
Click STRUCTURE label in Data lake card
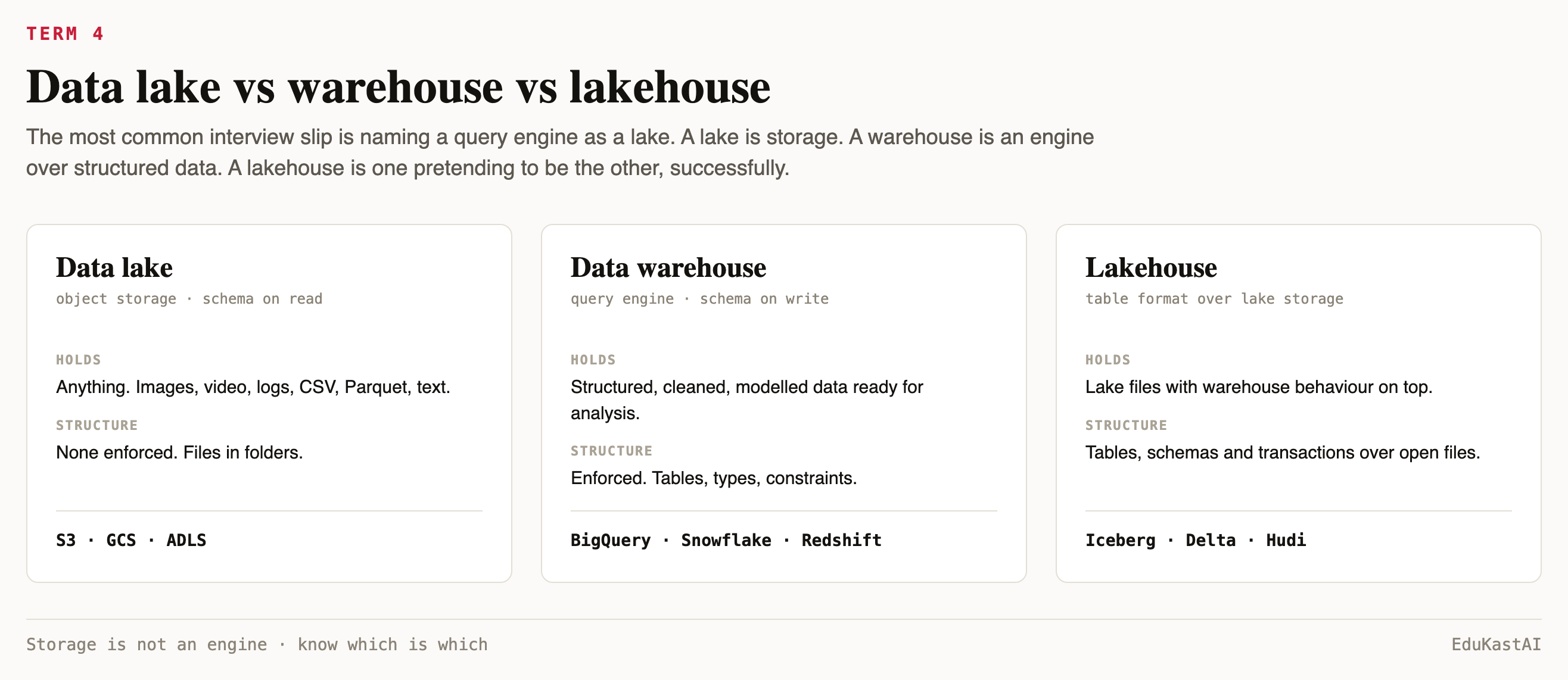(97, 426)
